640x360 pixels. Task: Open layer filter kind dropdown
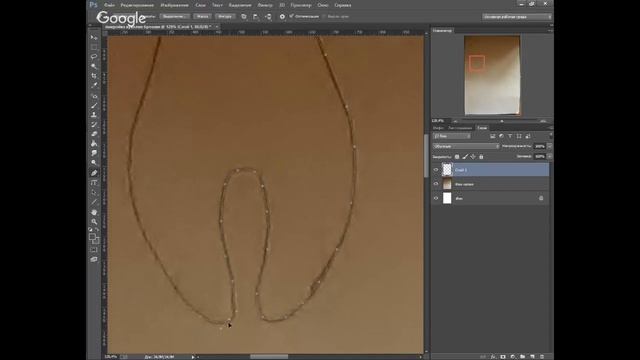[452, 136]
